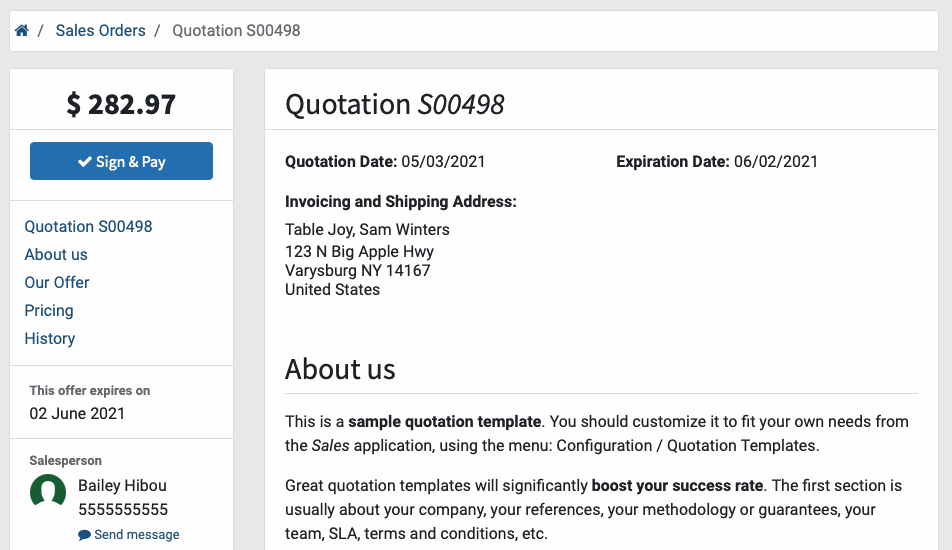
Task: Click the Sign & Pay button
Action: point(121,161)
